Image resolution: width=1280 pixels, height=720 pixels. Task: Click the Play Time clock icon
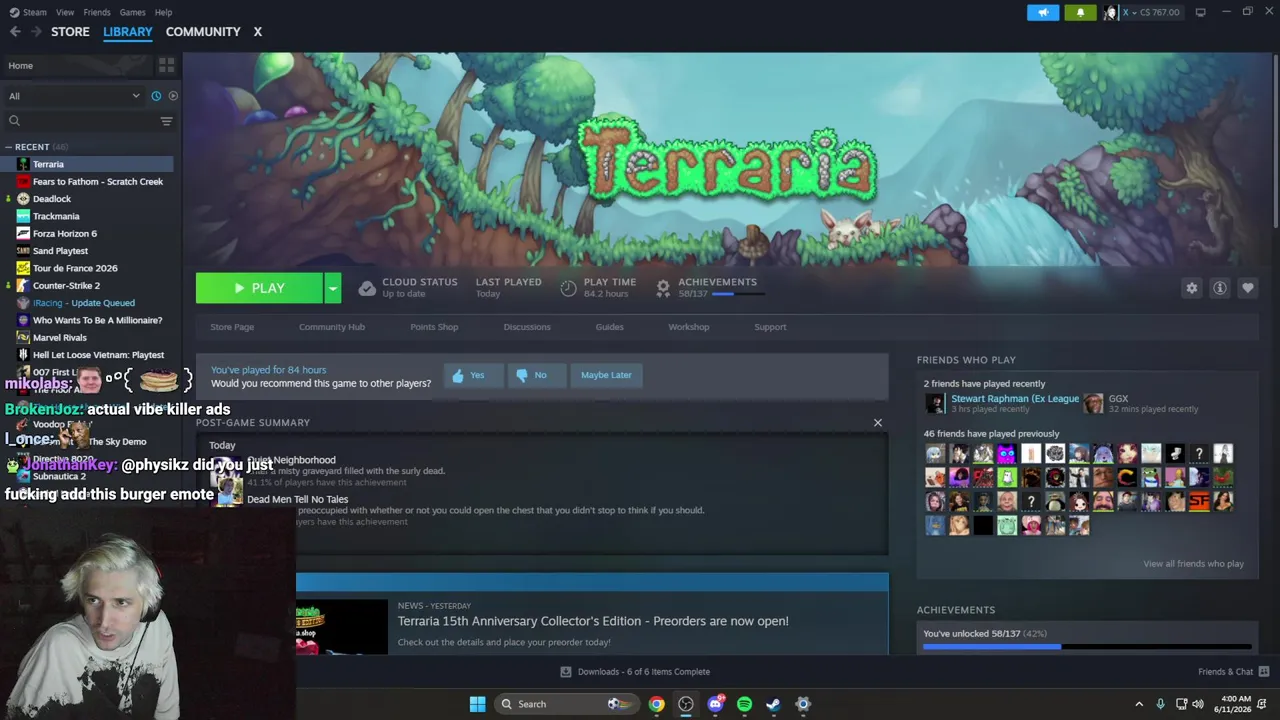pyautogui.click(x=568, y=288)
